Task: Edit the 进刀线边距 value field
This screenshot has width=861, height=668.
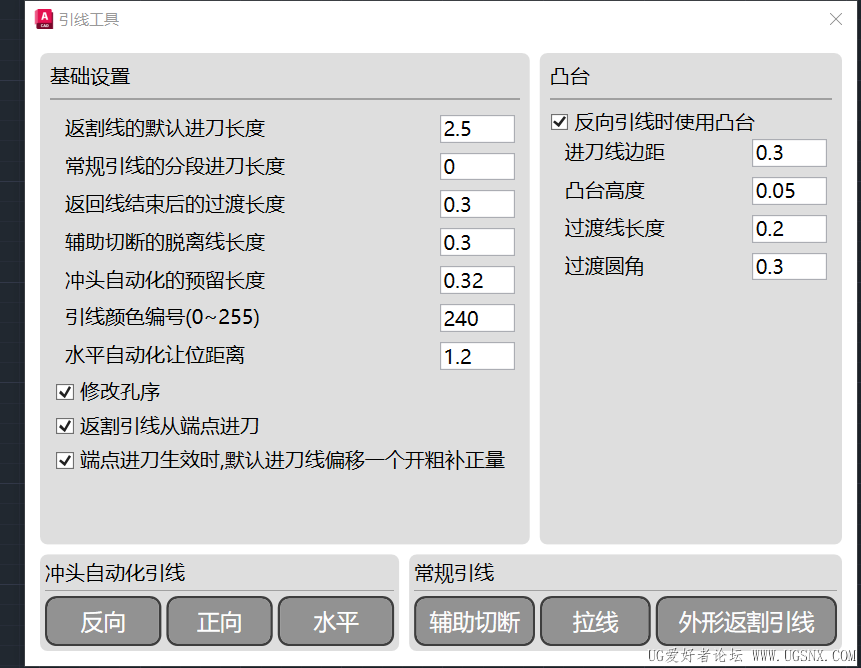Action: (x=789, y=153)
